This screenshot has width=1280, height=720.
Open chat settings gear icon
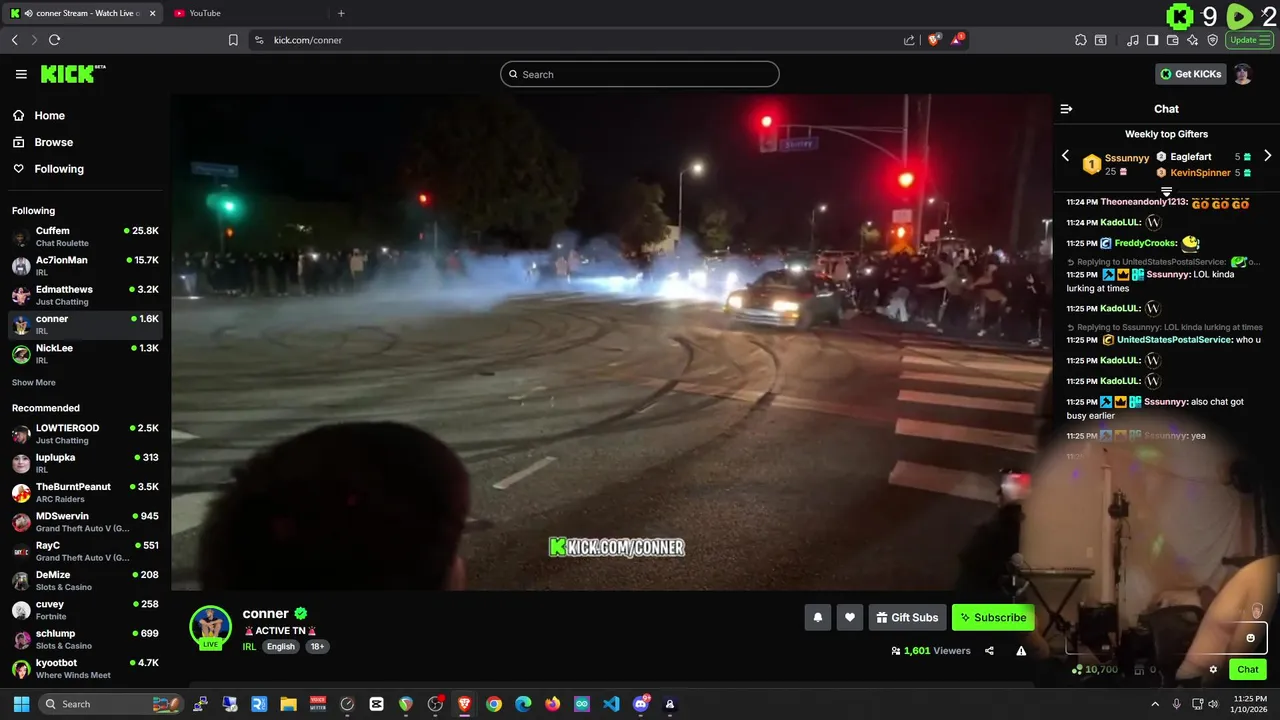[1213, 669]
